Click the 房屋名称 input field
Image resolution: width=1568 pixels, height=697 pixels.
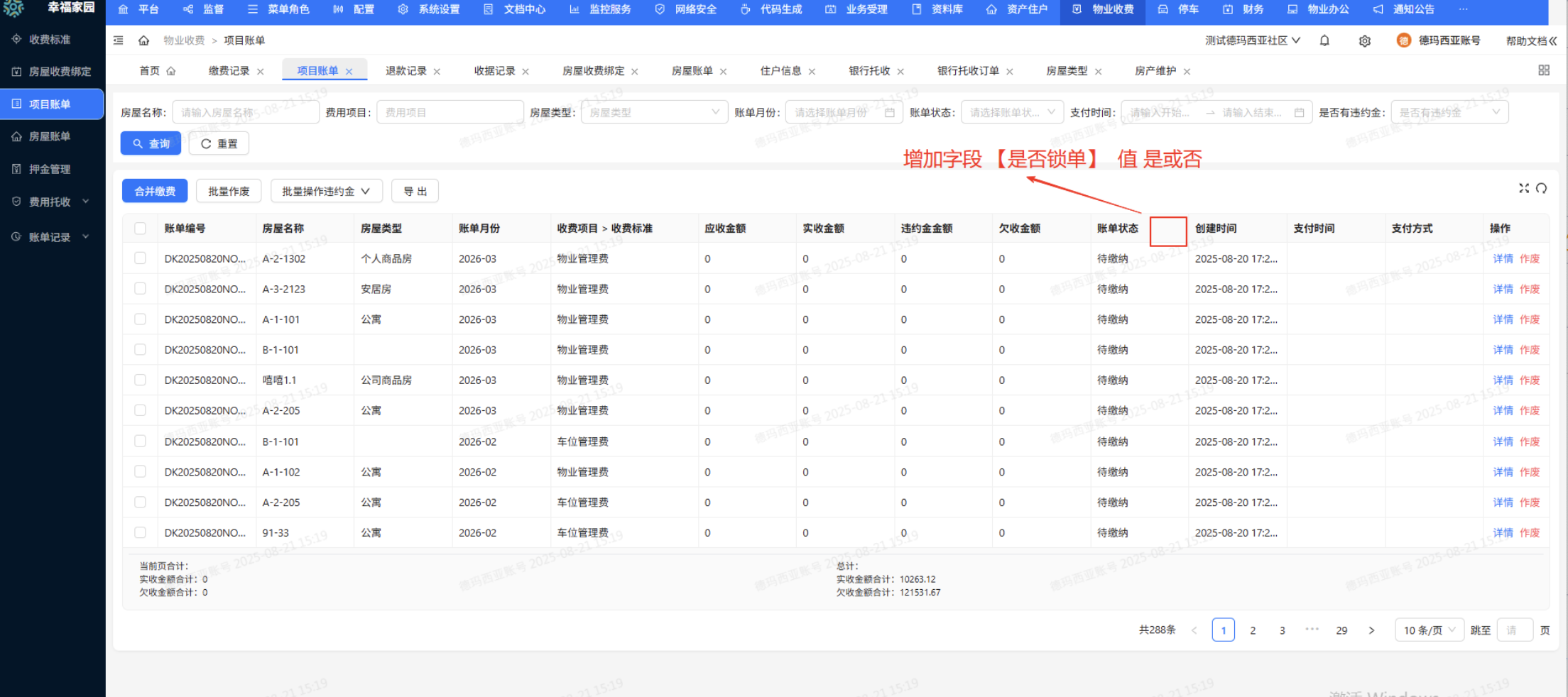246,111
